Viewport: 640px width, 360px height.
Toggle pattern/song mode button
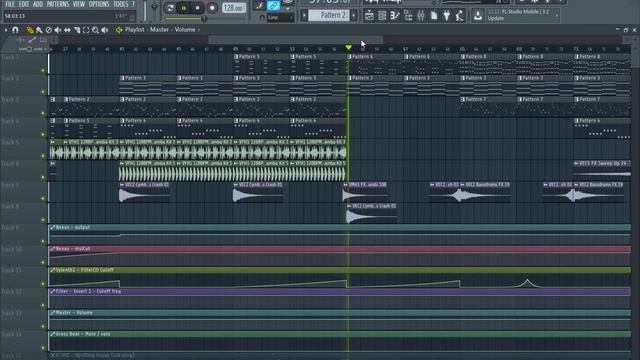[x=170, y=8]
